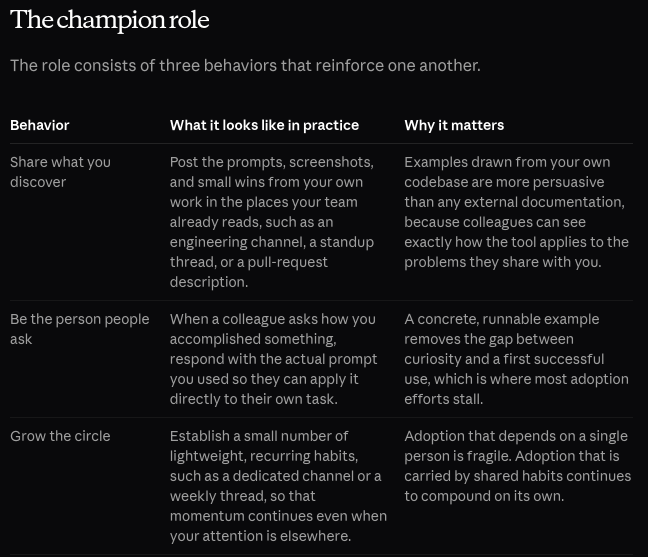Click the 'Be the person people ask' cell
The height and width of the screenshot is (557, 648).
[x=80, y=329]
